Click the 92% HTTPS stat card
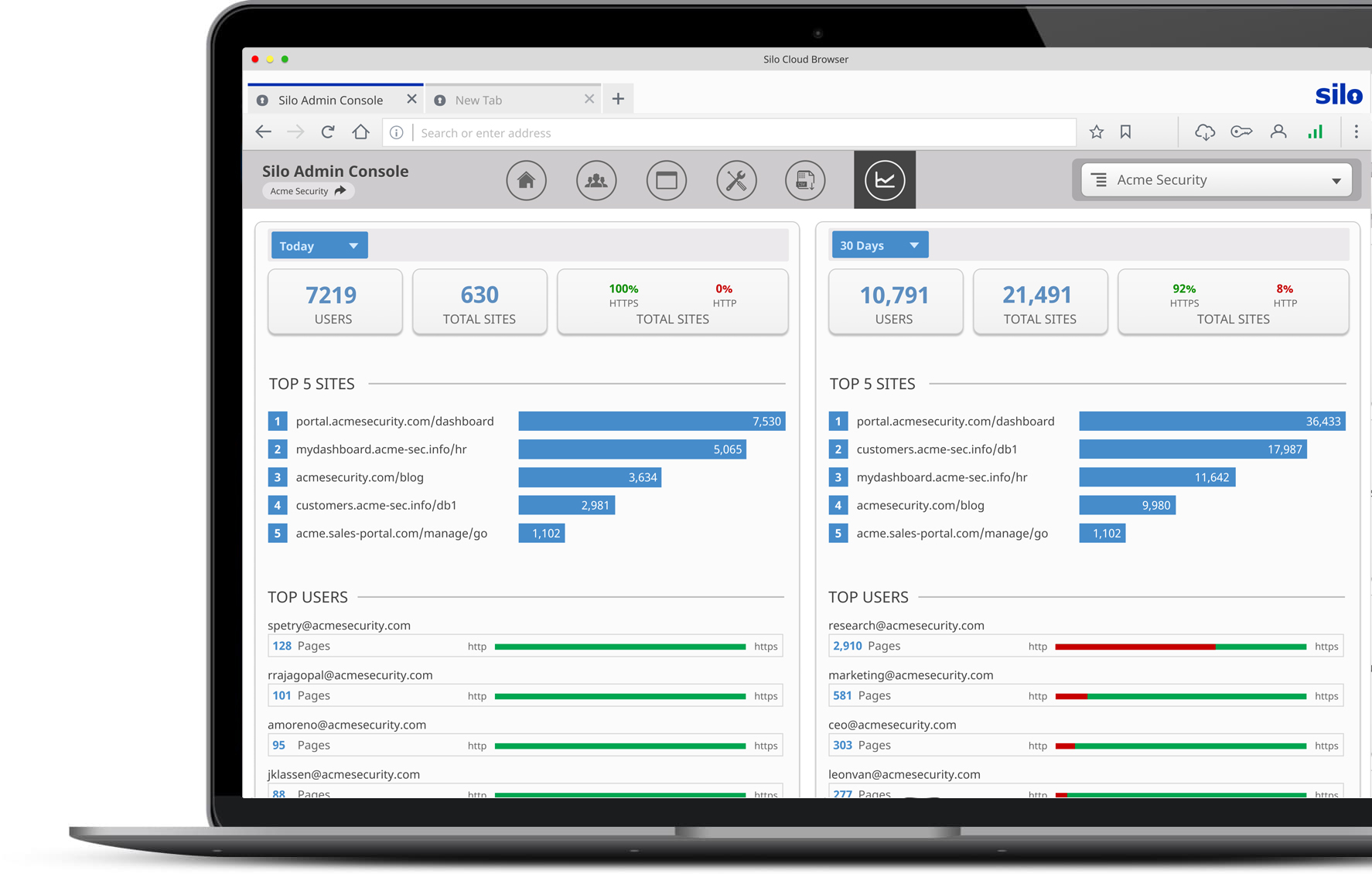Image resolution: width=1372 pixels, height=874 pixels. (x=1233, y=302)
